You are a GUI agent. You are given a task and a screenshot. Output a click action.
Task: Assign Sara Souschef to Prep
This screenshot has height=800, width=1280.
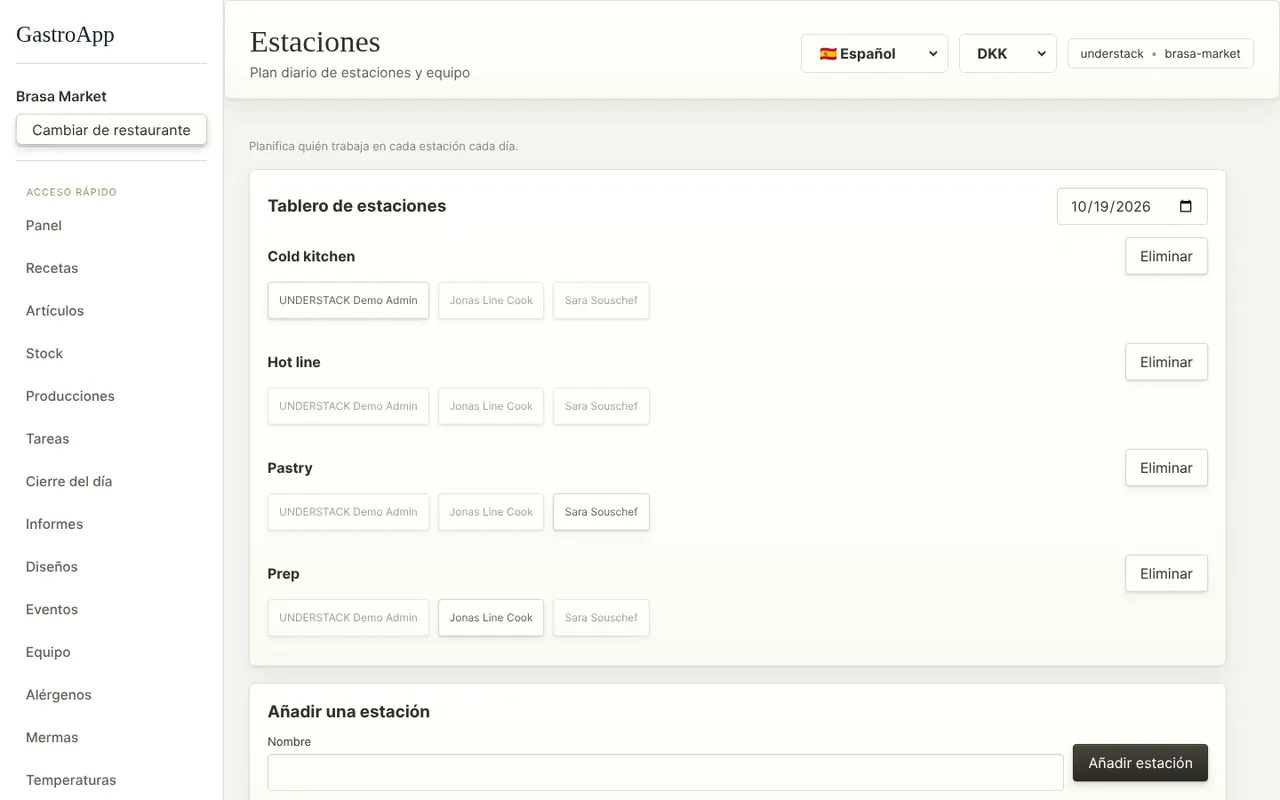[x=601, y=618]
